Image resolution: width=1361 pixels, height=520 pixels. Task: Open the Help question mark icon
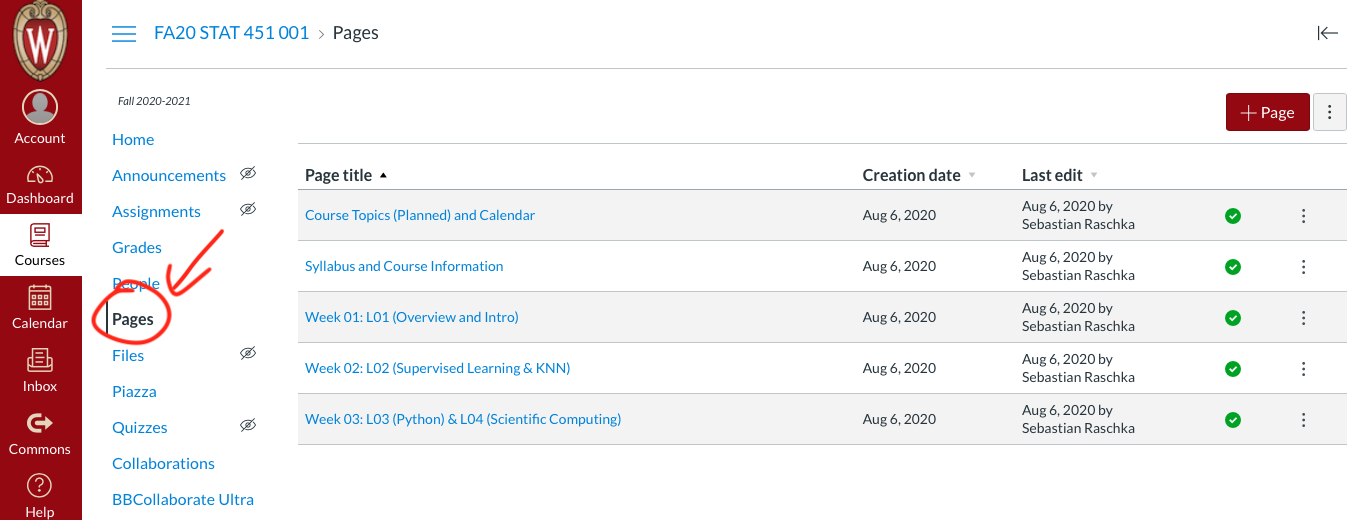click(x=40, y=486)
